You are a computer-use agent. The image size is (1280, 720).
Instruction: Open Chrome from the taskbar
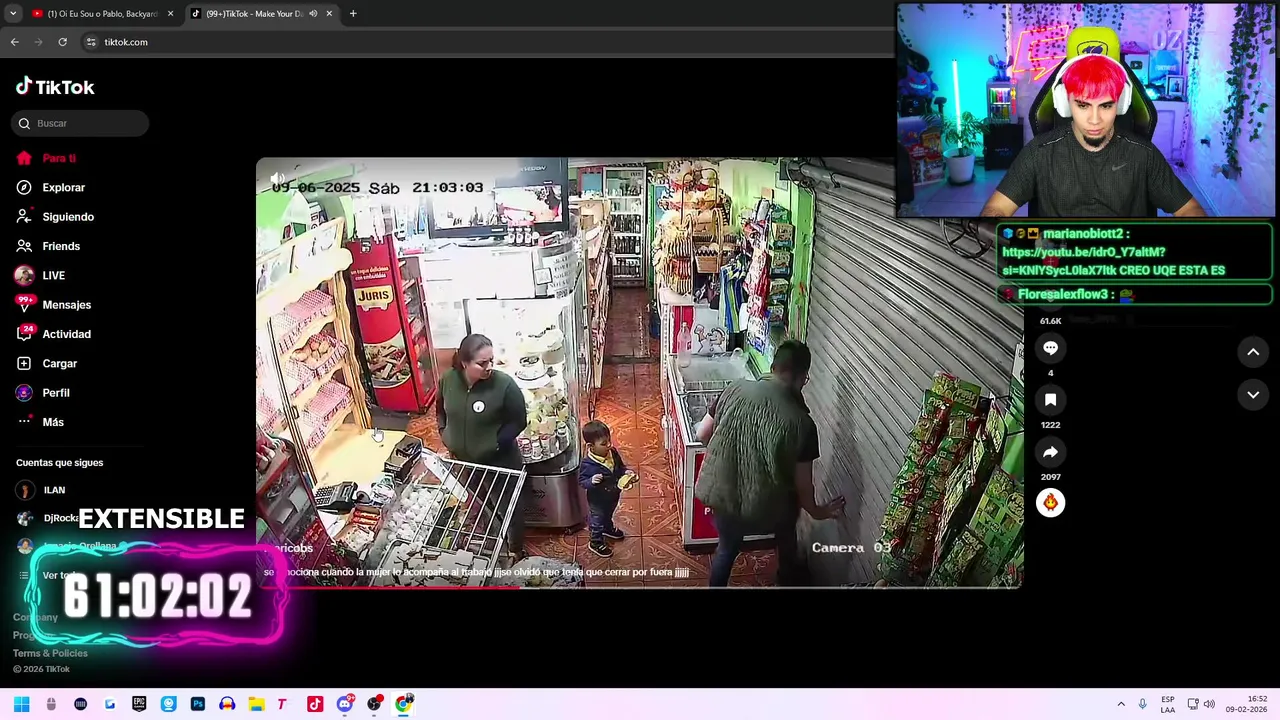pos(404,704)
